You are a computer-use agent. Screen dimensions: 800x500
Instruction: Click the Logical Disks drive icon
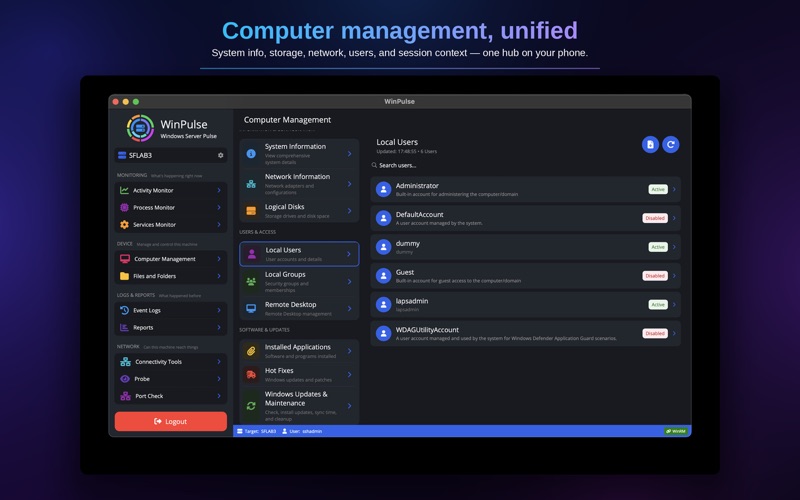click(x=251, y=211)
